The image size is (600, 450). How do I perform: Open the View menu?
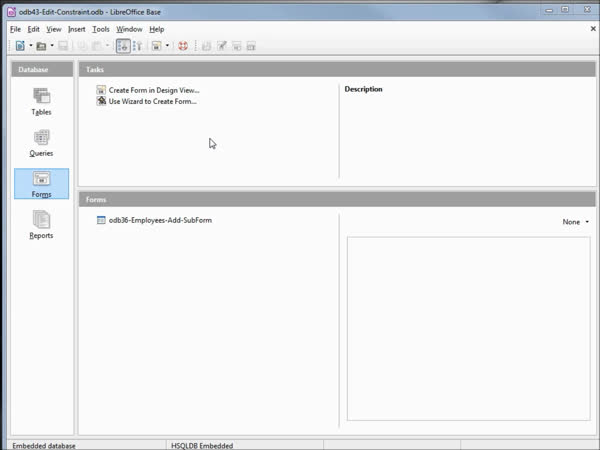coord(54,29)
